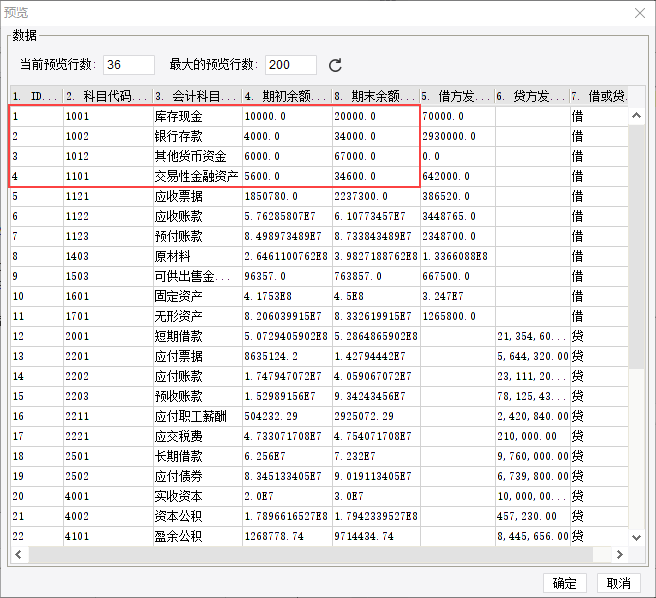This screenshot has width=656, height=598.
Task: Click the 固定资产 cell
Action: 197,296
